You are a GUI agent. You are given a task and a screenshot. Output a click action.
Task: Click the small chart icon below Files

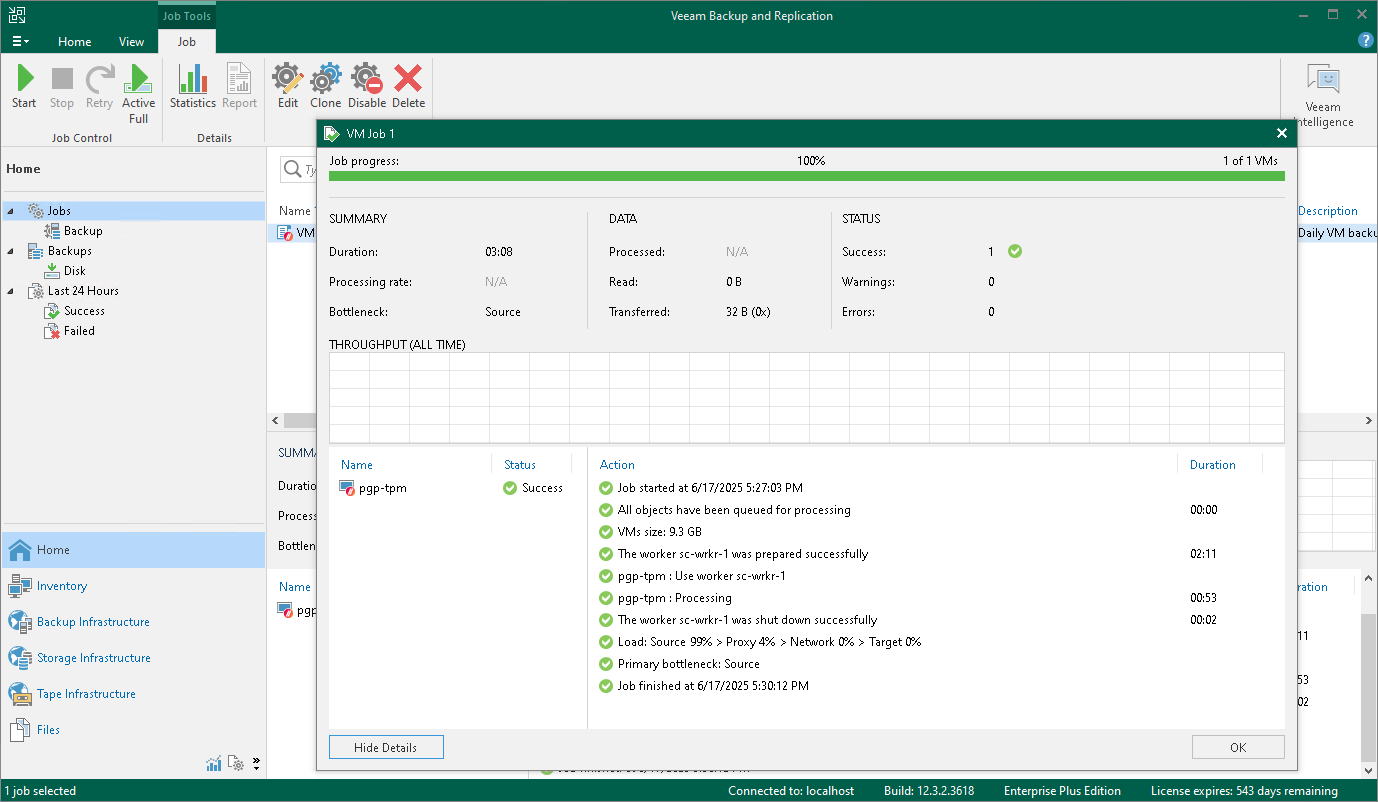[x=214, y=764]
